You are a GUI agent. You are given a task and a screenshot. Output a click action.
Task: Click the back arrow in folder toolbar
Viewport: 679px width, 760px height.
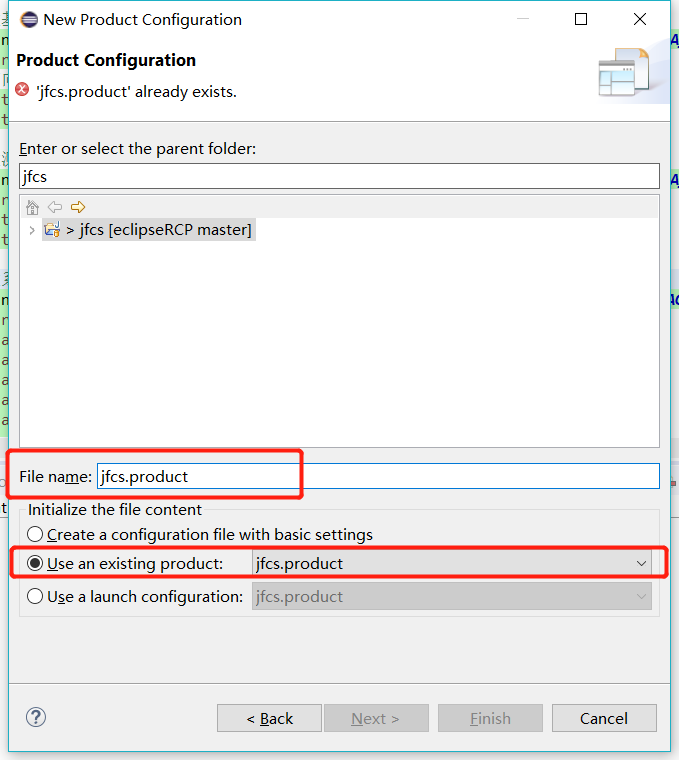click(x=55, y=207)
